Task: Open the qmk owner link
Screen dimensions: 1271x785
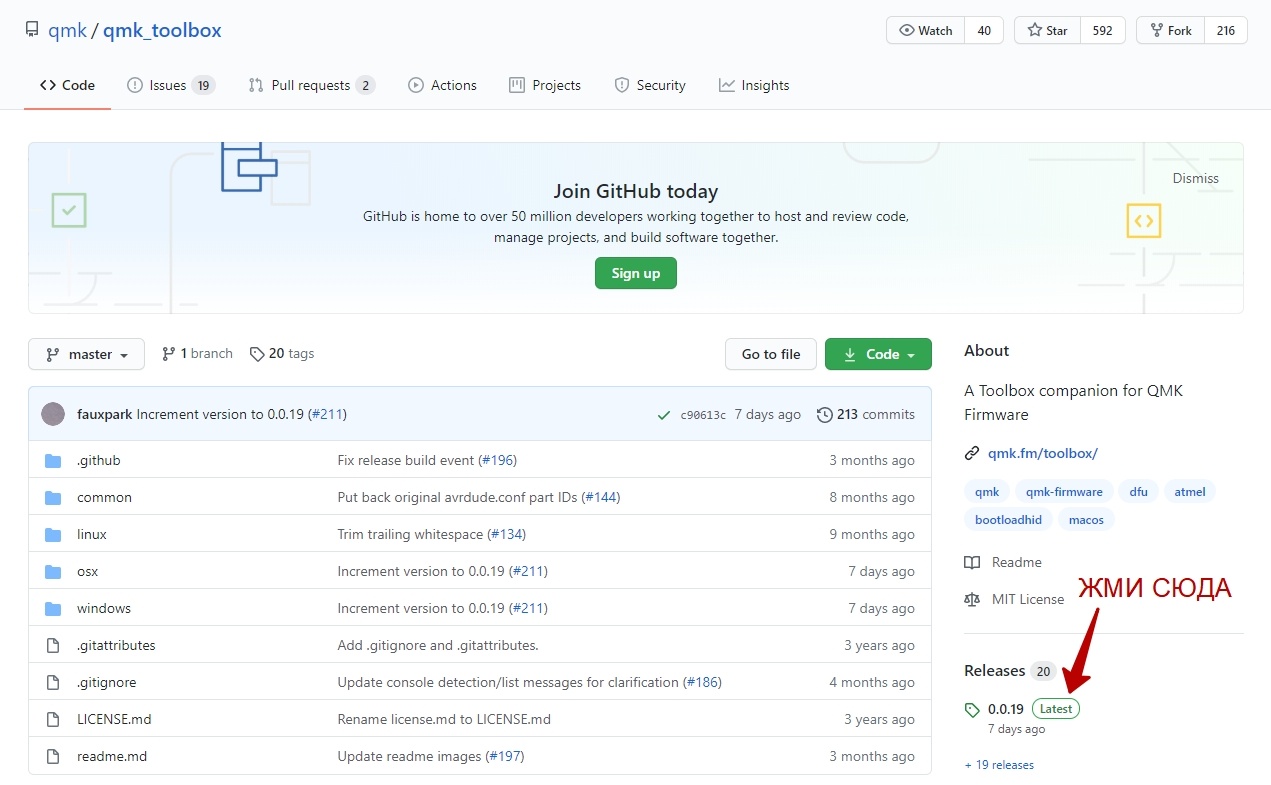Action: click(x=68, y=30)
